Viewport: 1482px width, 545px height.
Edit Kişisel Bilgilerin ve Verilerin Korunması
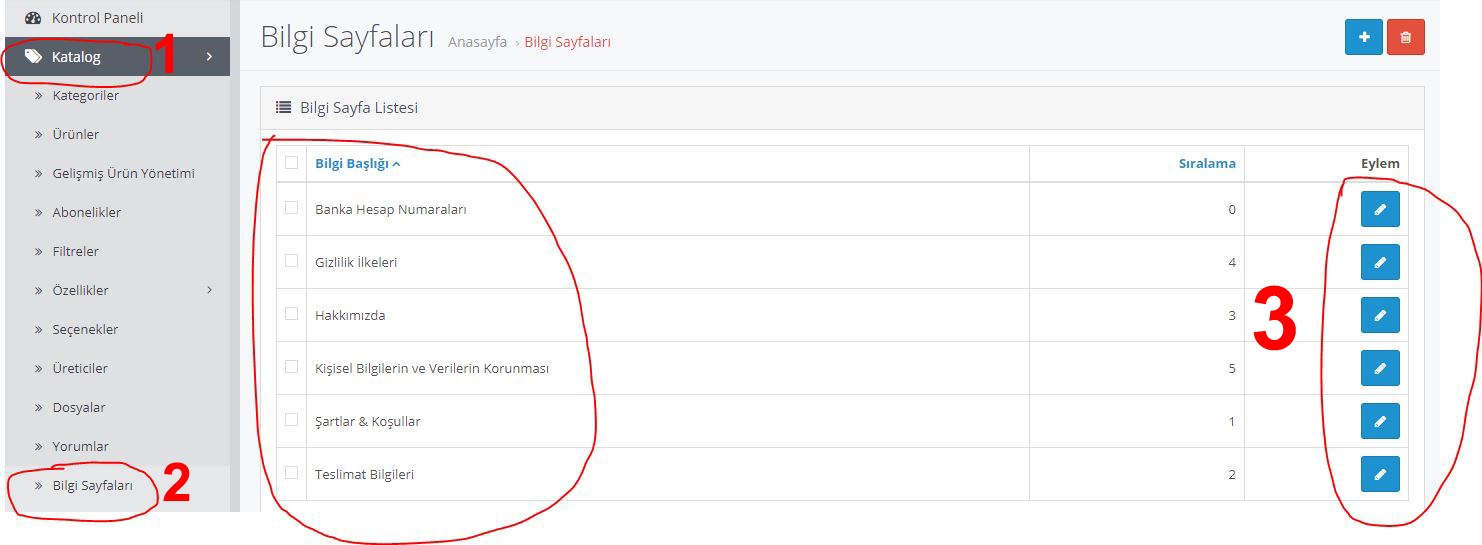pyautogui.click(x=1379, y=368)
